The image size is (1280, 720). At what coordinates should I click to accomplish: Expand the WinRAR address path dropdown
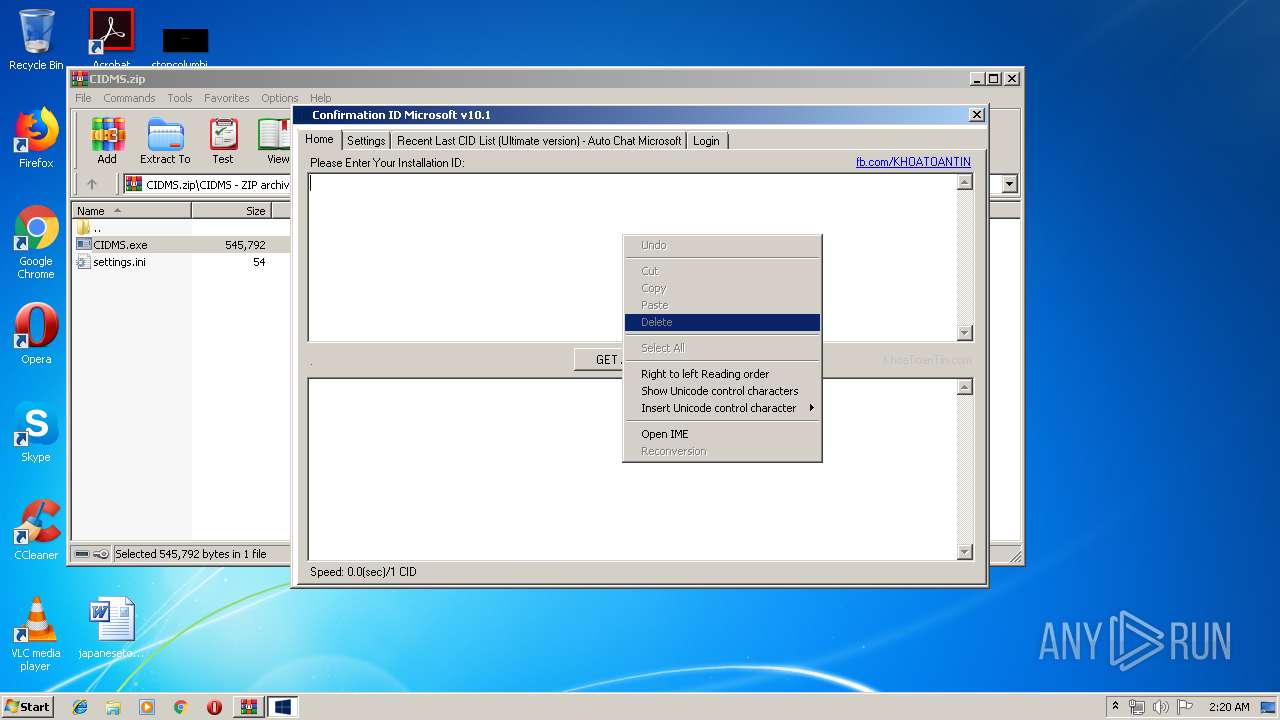(1009, 184)
